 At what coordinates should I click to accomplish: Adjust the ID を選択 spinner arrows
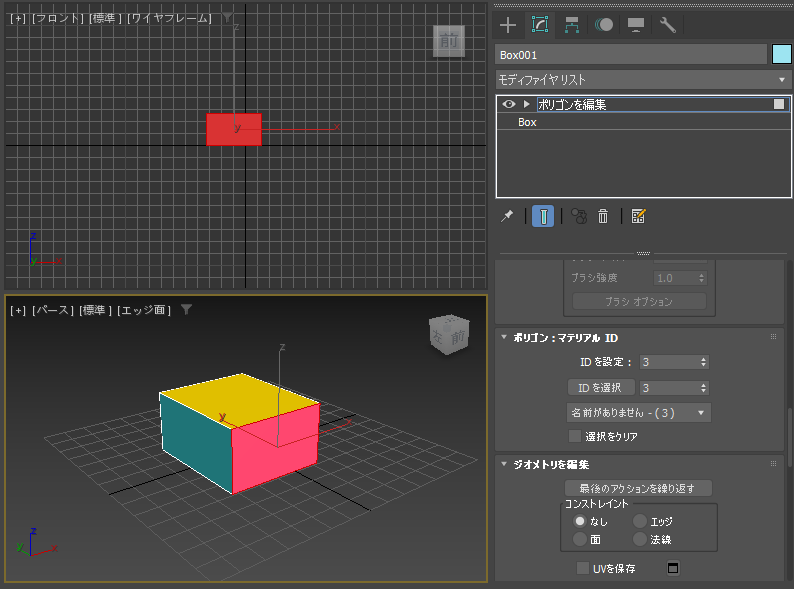click(703, 388)
